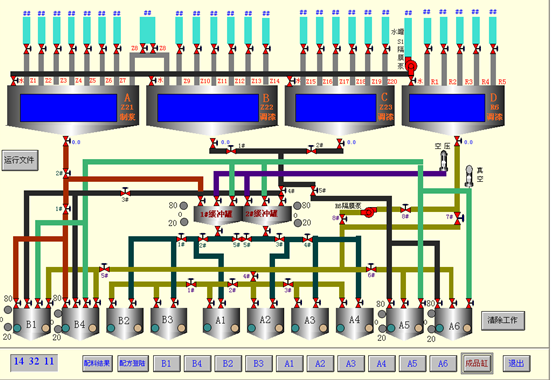This screenshot has height=380, width=551.
Task: Select the red 3# diaphragm pump icon
Action: click(368, 212)
